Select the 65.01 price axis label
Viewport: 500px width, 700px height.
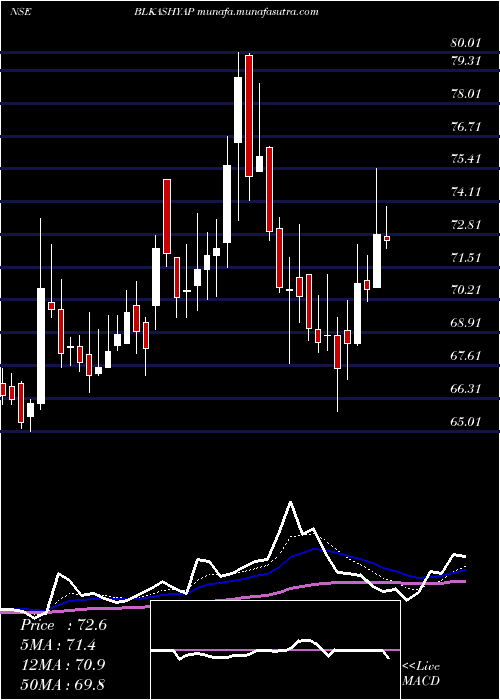tap(466, 422)
